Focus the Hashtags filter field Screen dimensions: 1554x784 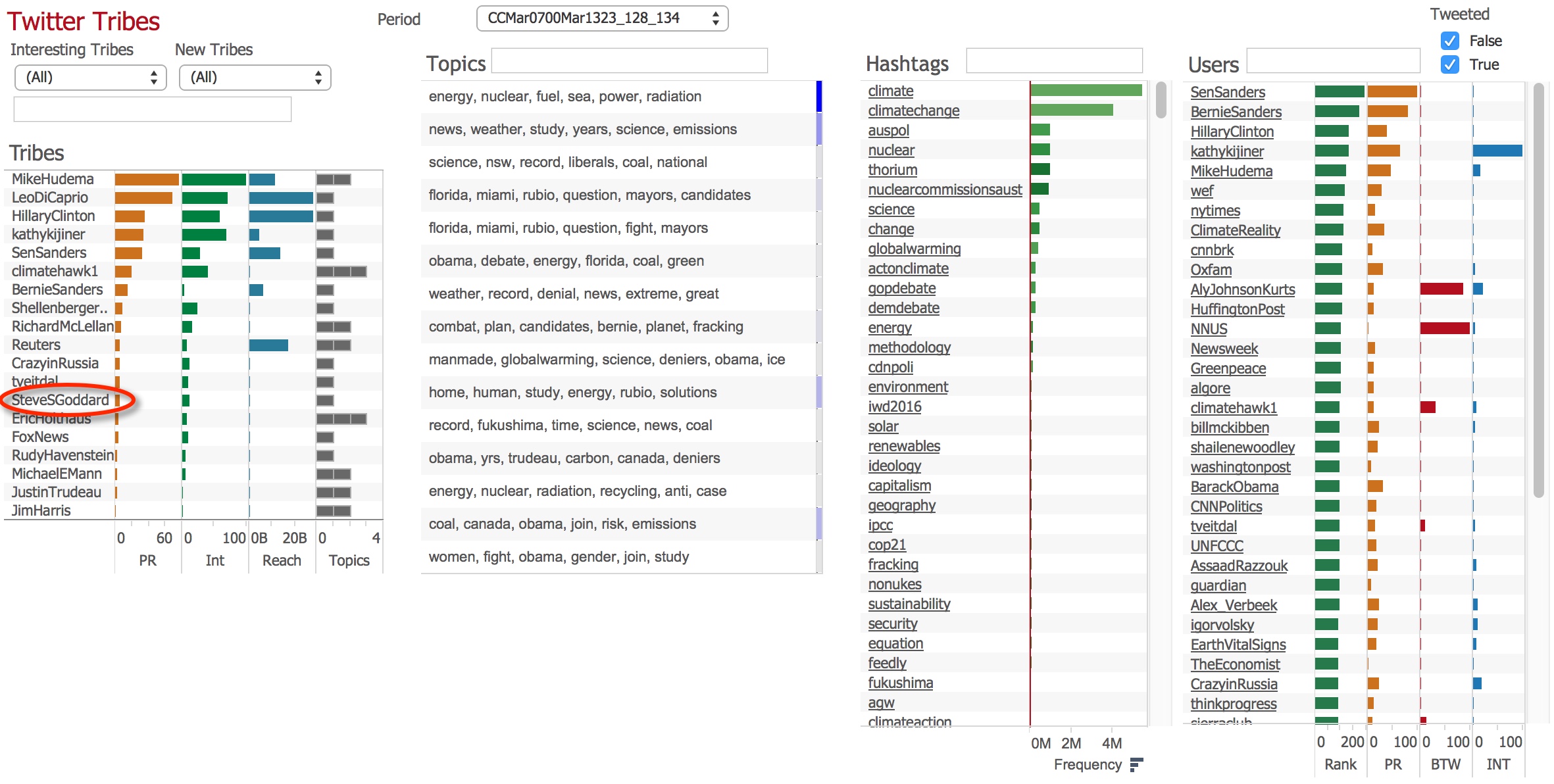click(x=1054, y=61)
